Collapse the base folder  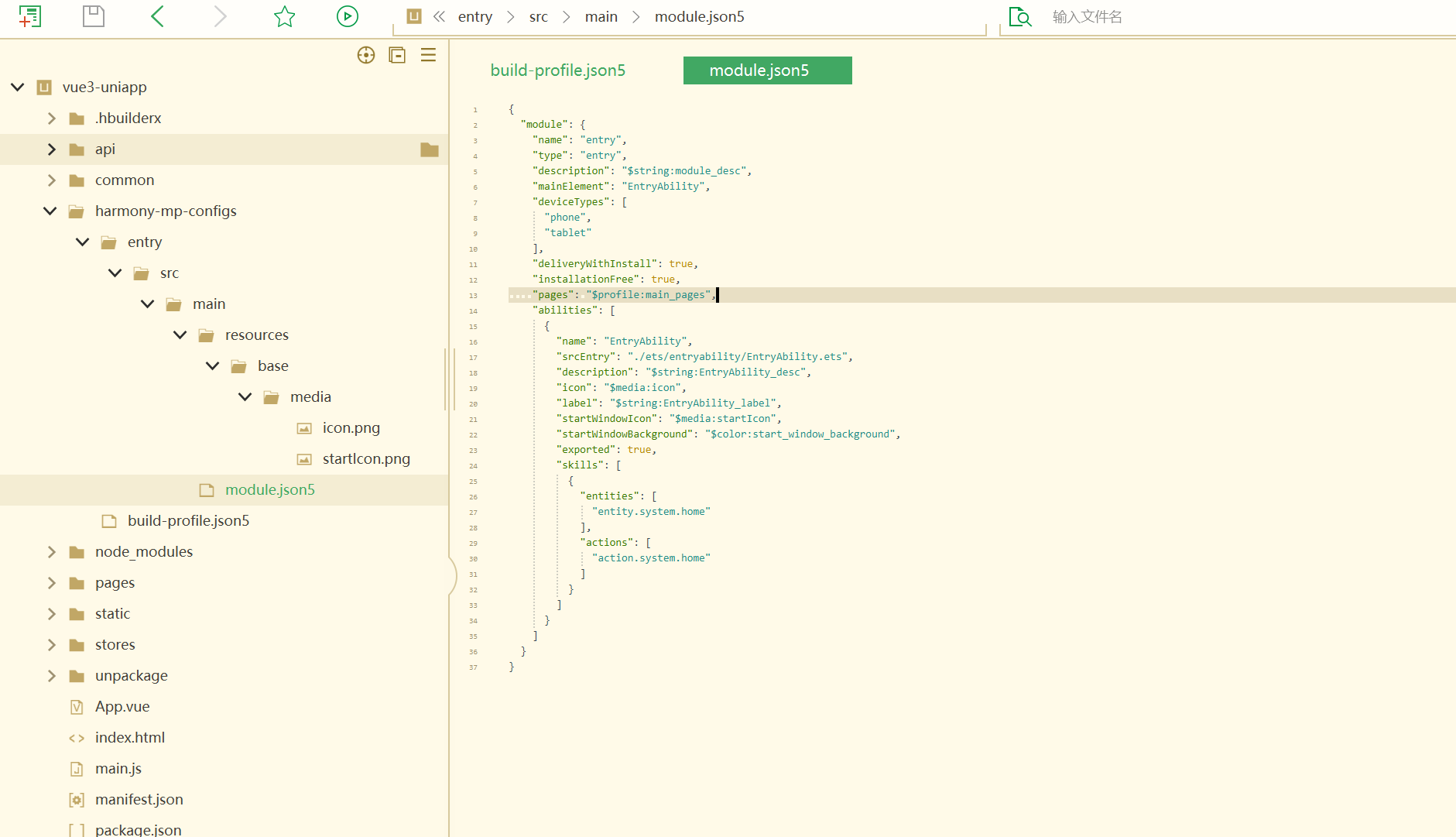(213, 365)
